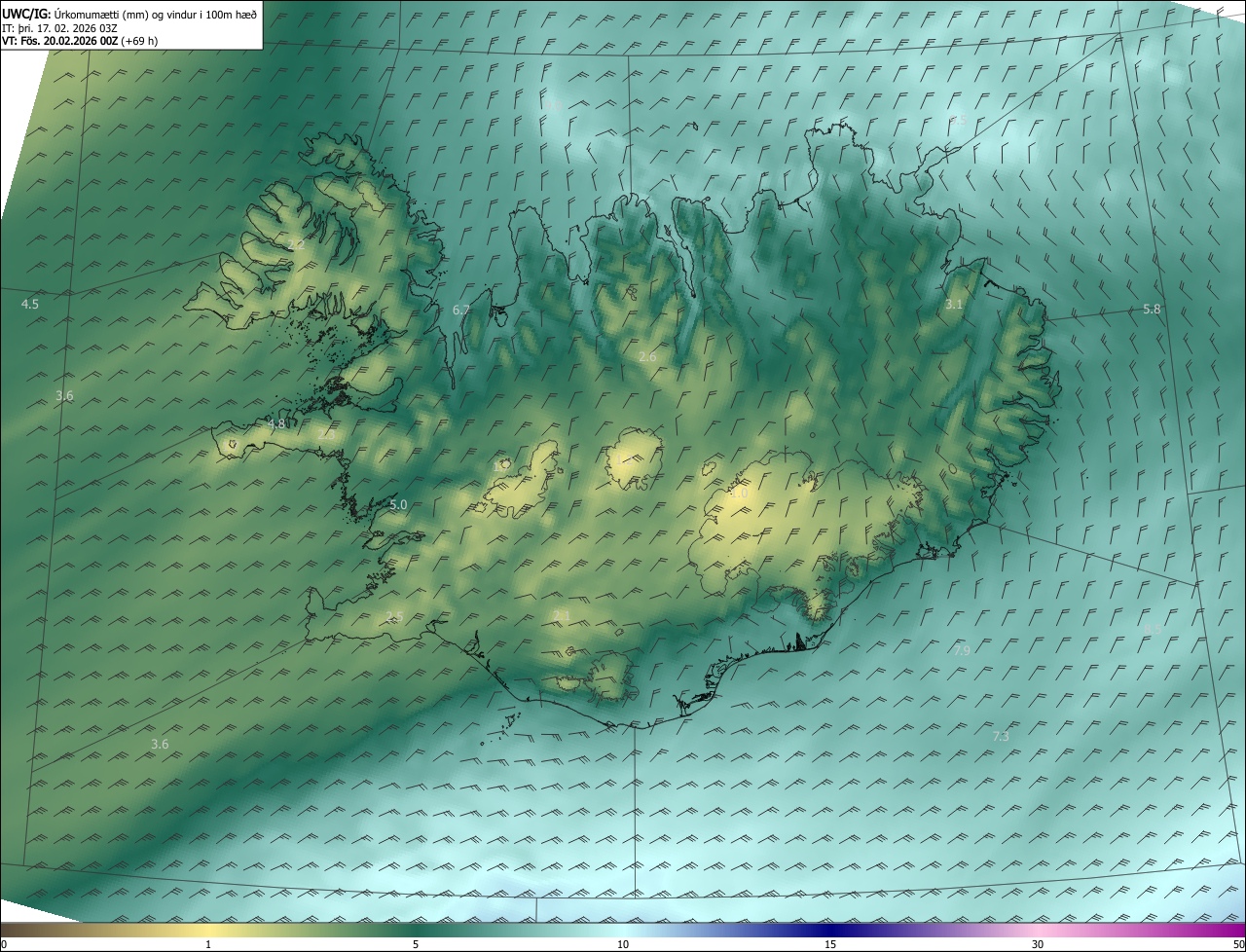Screen dimensions: 1246x952
Task: Click the map value 4.8
Action: pyautogui.click(x=277, y=424)
